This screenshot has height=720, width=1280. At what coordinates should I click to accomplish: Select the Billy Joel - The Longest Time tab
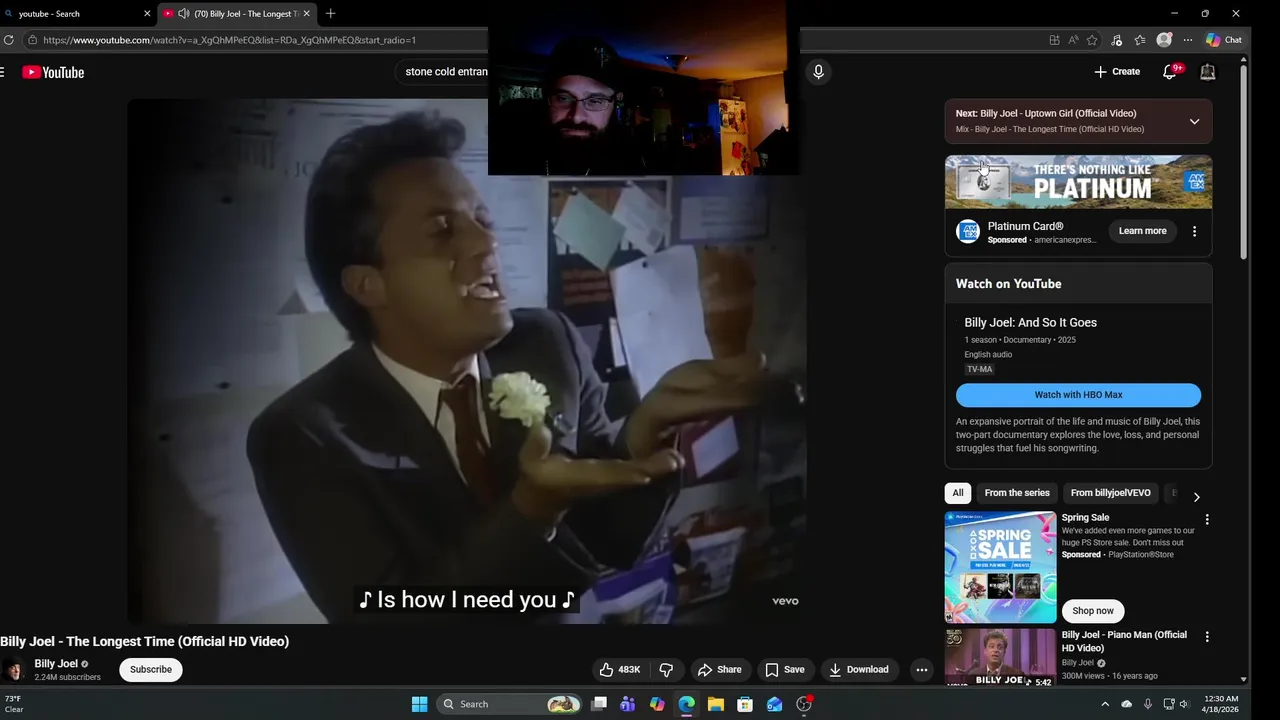coord(238,13)
